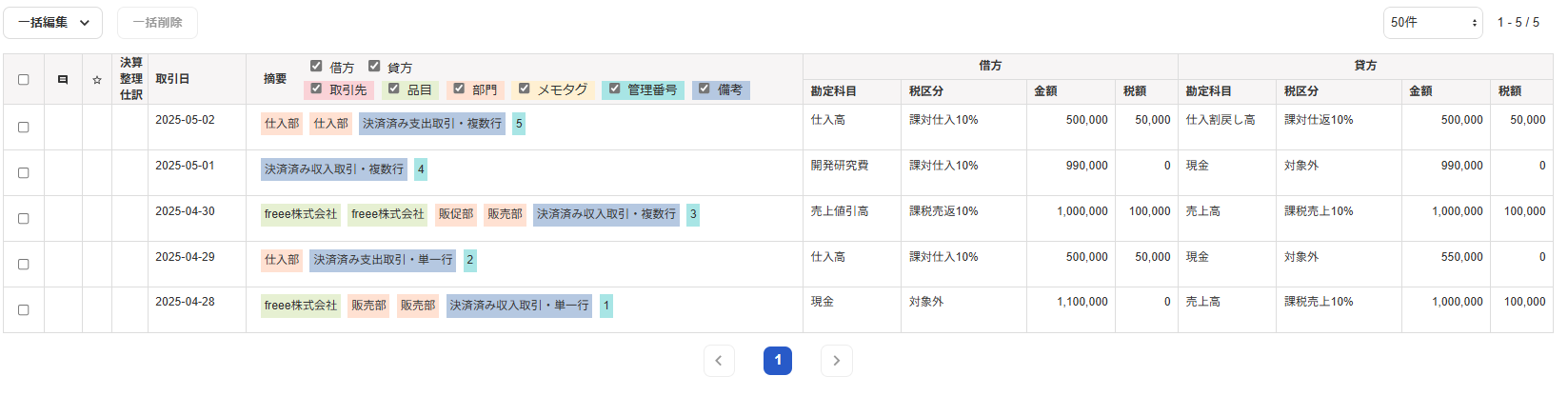Click the date 2025-05-01

click(185, 166)
